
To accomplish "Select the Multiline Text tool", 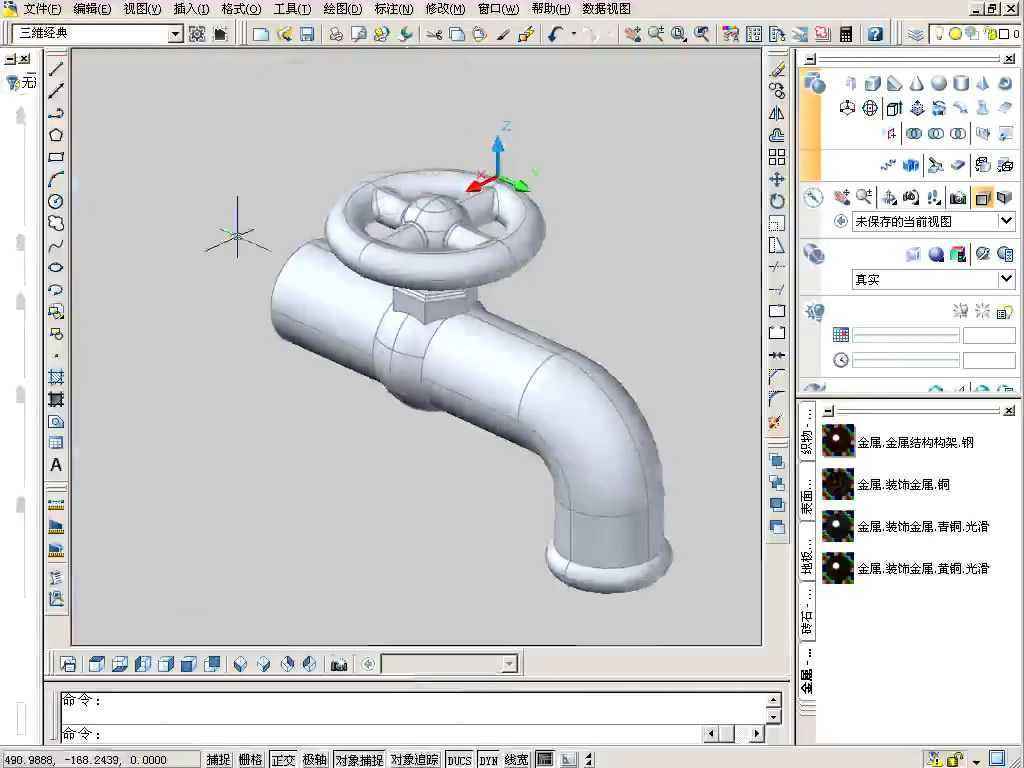I will tap(56, 465).
